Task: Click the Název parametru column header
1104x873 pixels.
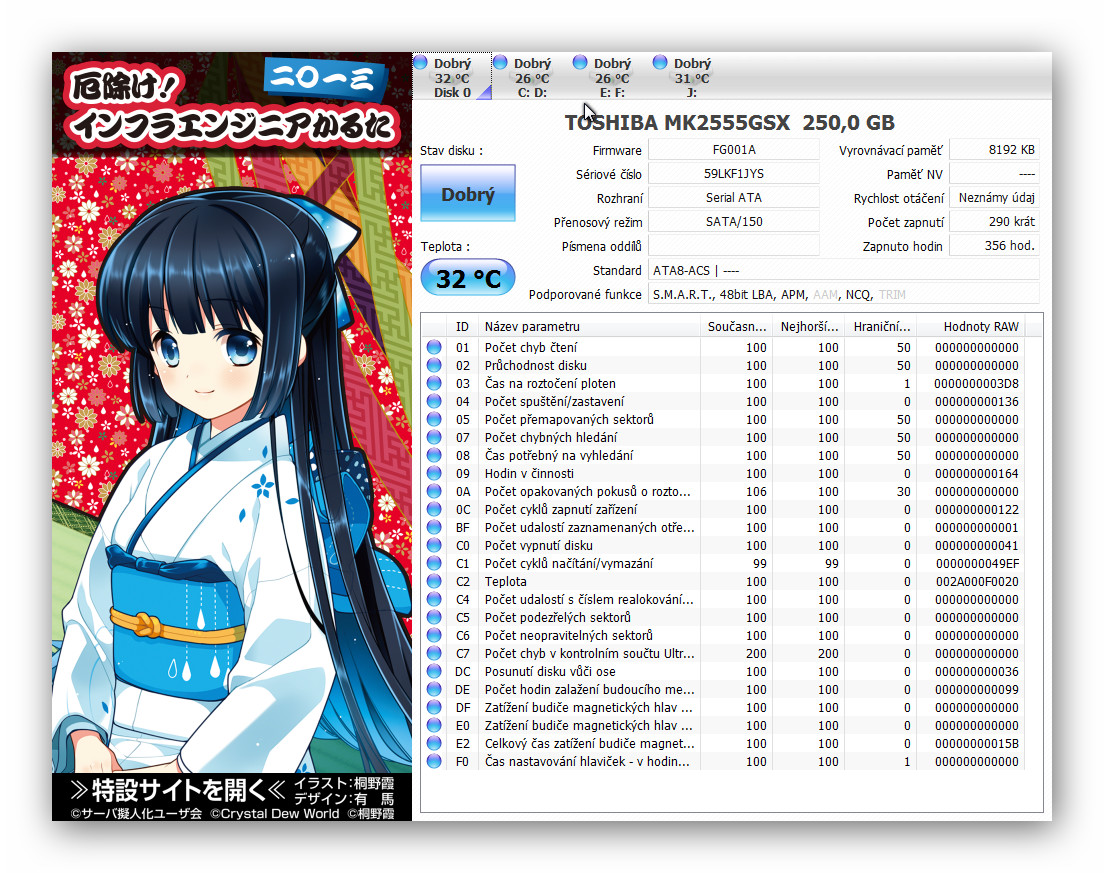Action: coord(589,327)
